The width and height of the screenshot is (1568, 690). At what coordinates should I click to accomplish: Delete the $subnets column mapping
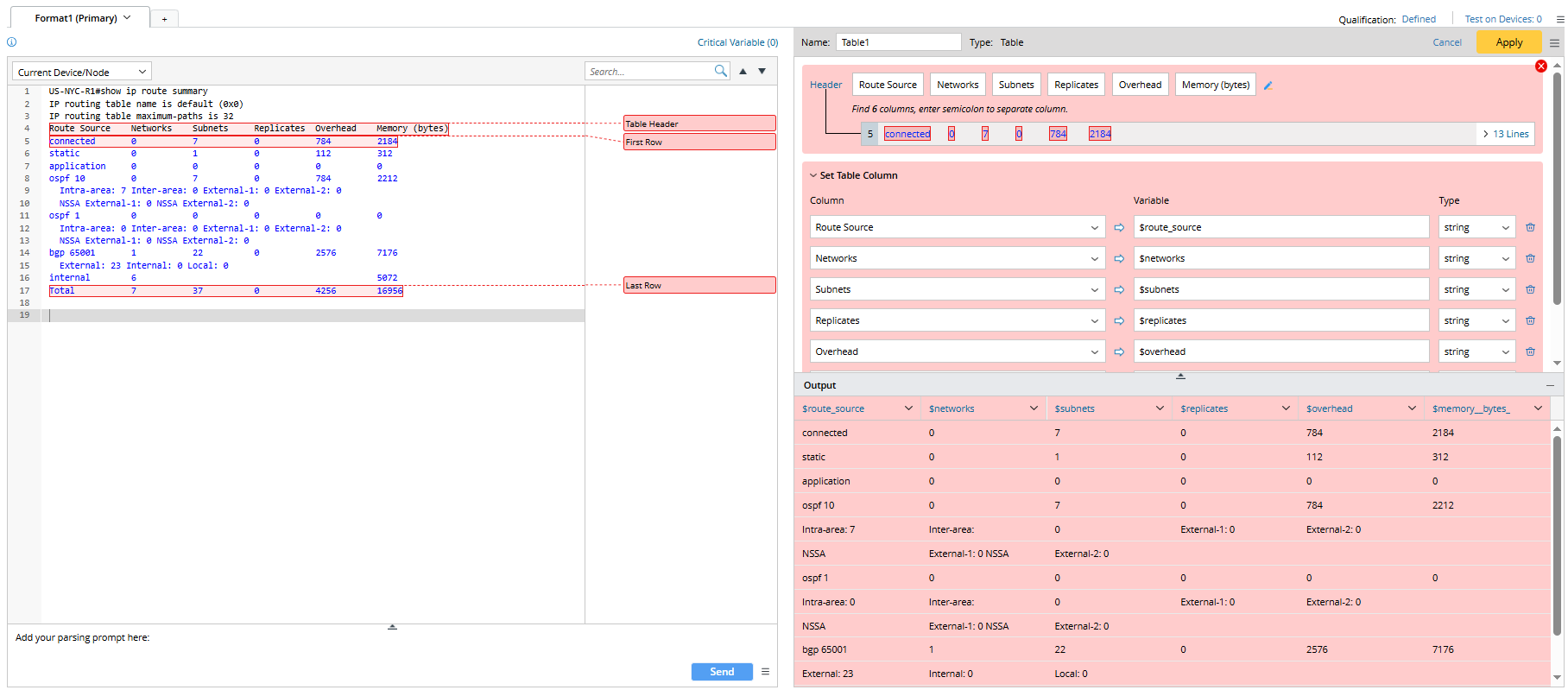coord(1530,289)
